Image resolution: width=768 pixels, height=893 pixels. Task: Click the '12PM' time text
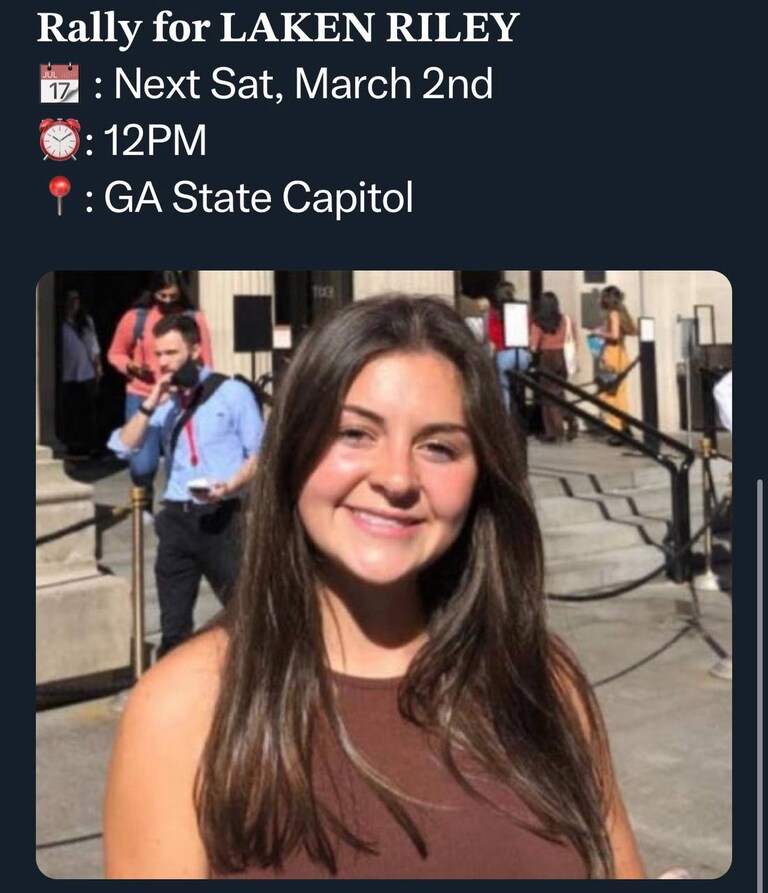click(x=155, y=140)
